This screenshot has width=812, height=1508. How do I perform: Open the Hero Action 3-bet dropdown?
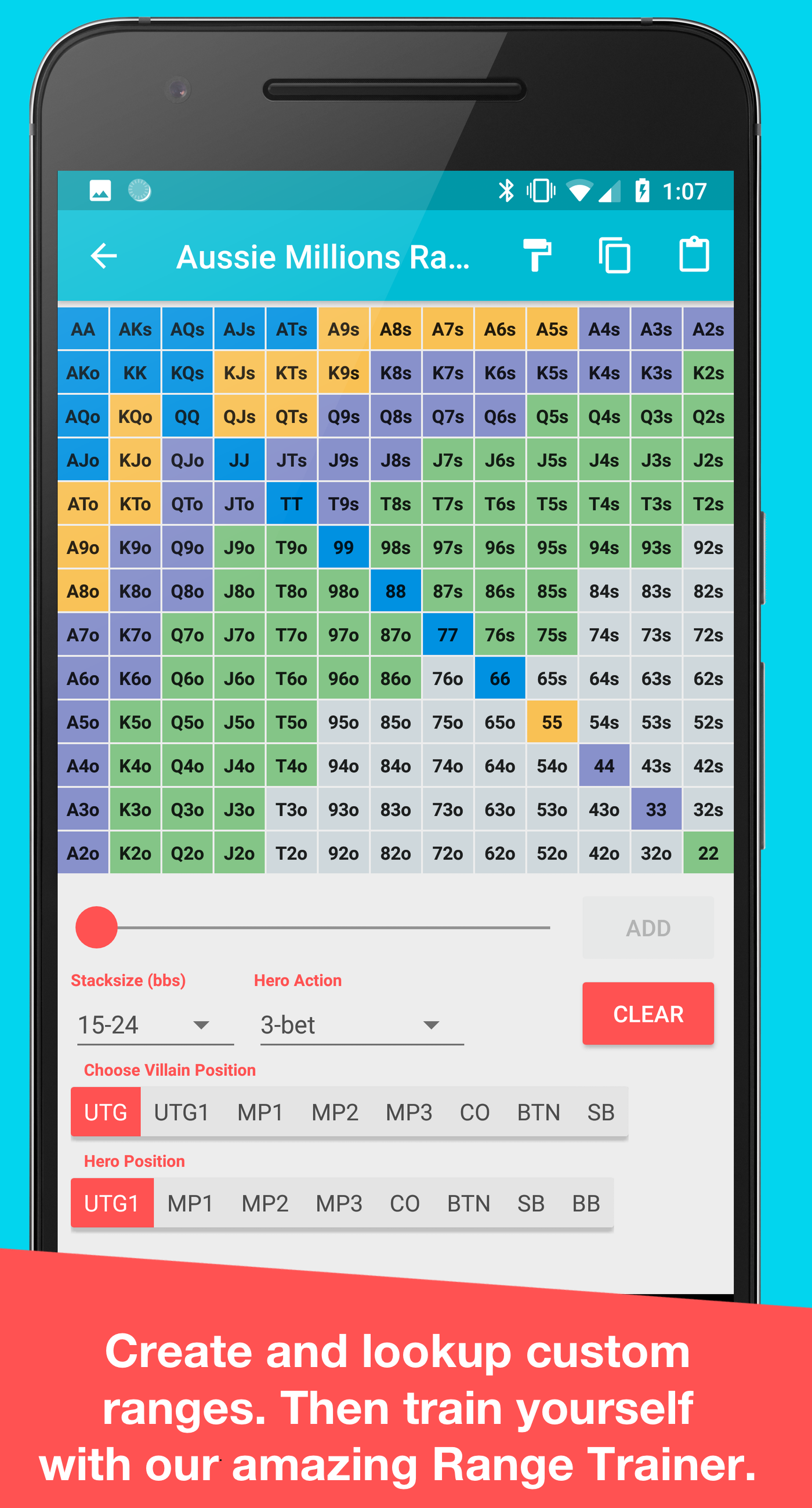tap(362, 1025)
